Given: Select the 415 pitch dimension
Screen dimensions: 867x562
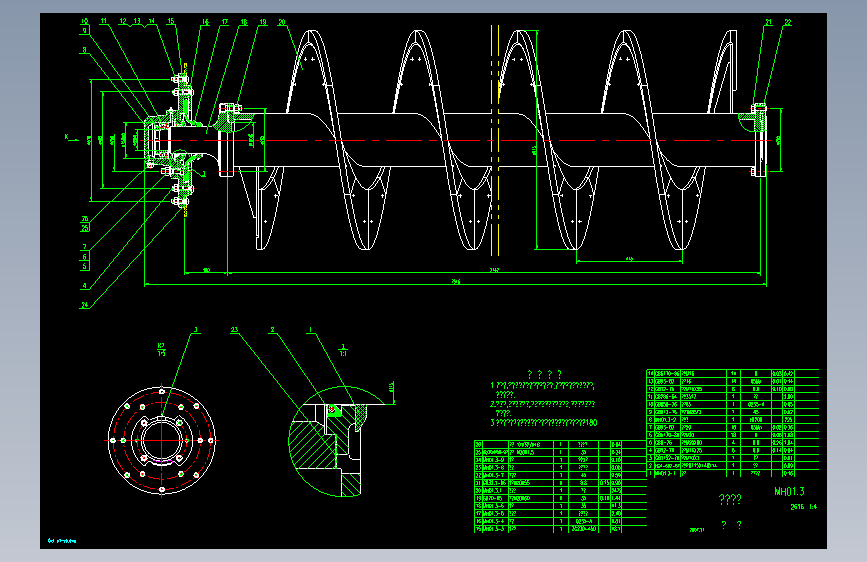Looking at the screenshot, I should point(629,258).
